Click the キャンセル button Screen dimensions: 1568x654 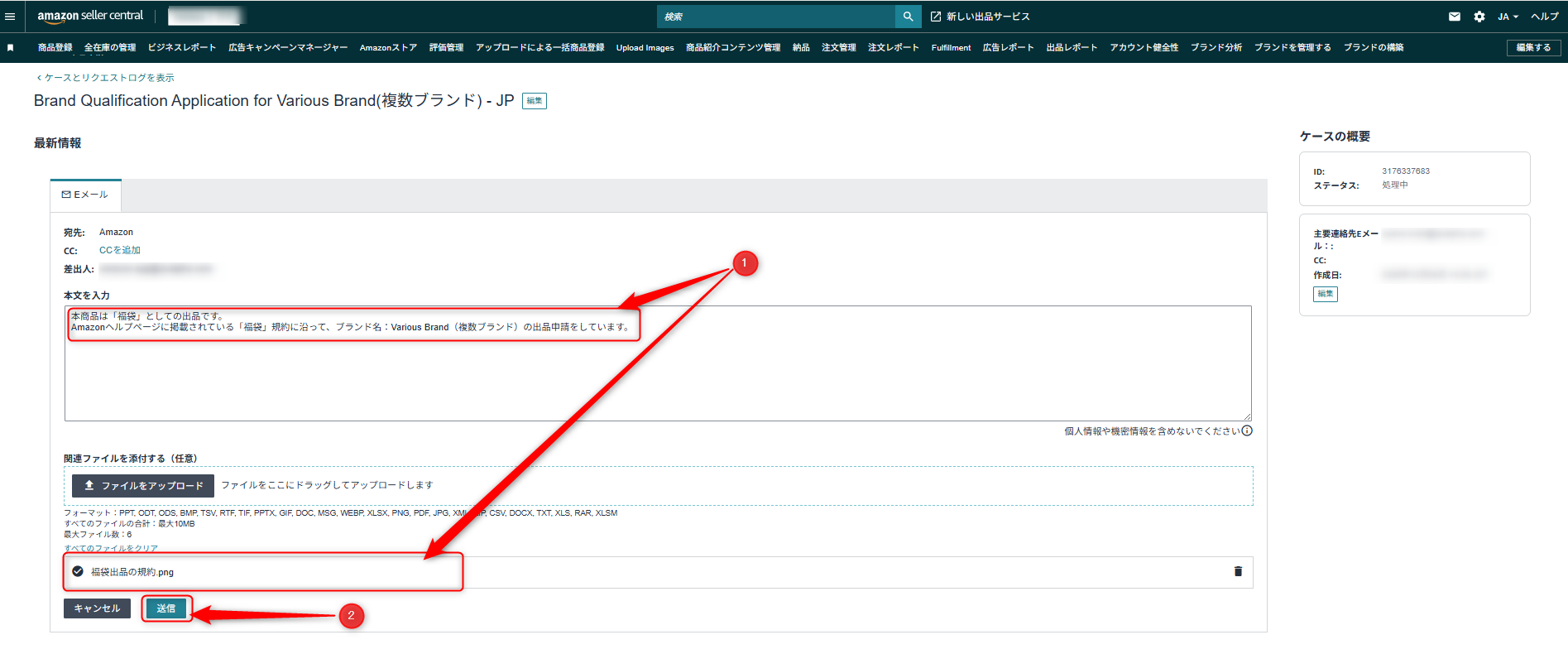(x=97, y=608)
